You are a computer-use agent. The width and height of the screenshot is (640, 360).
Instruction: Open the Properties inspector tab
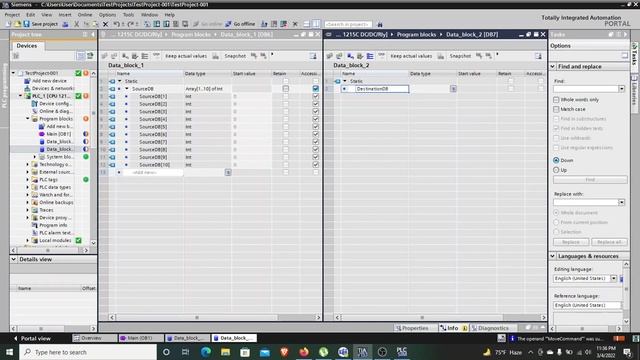412,328
